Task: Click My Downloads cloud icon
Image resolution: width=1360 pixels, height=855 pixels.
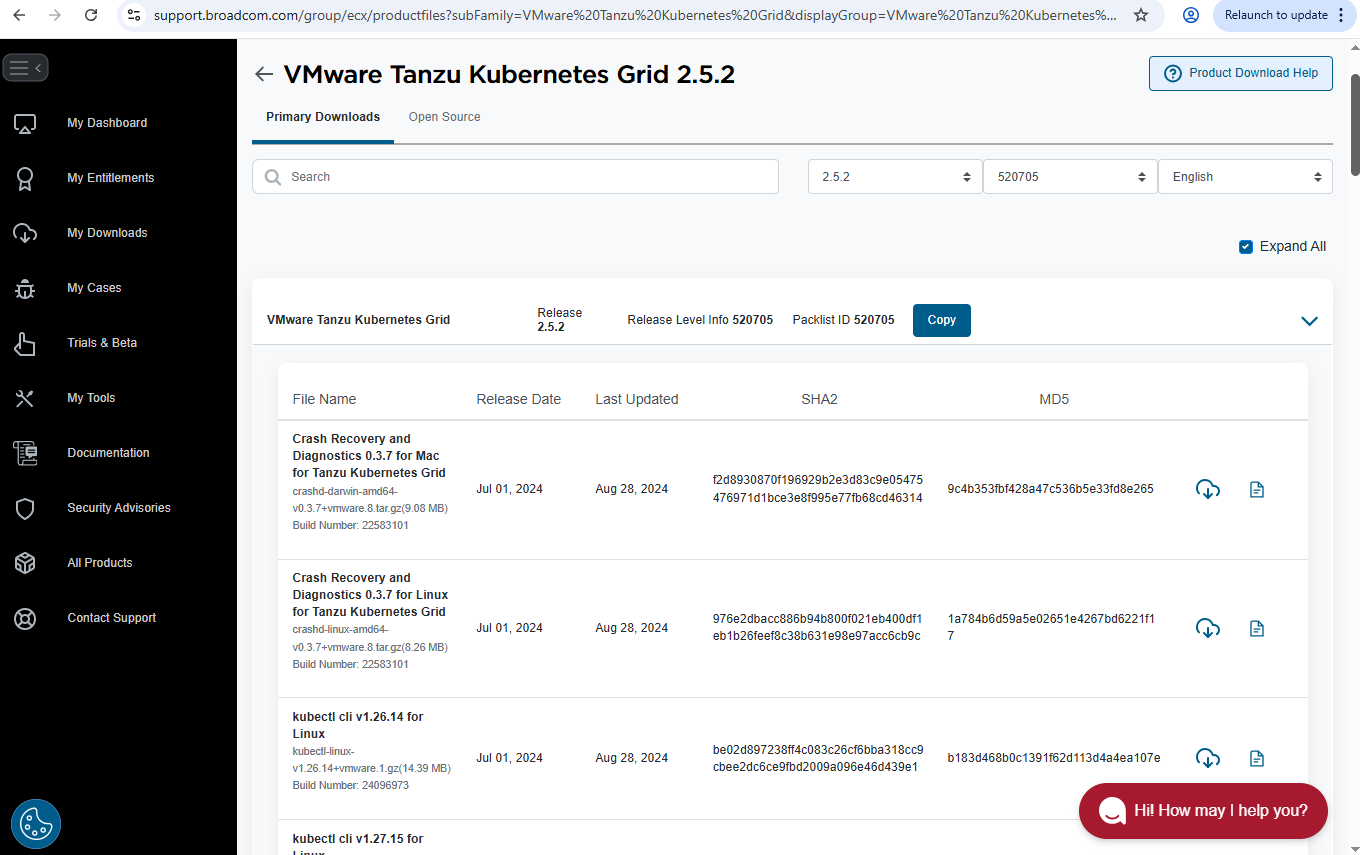Action: [25, 233]
